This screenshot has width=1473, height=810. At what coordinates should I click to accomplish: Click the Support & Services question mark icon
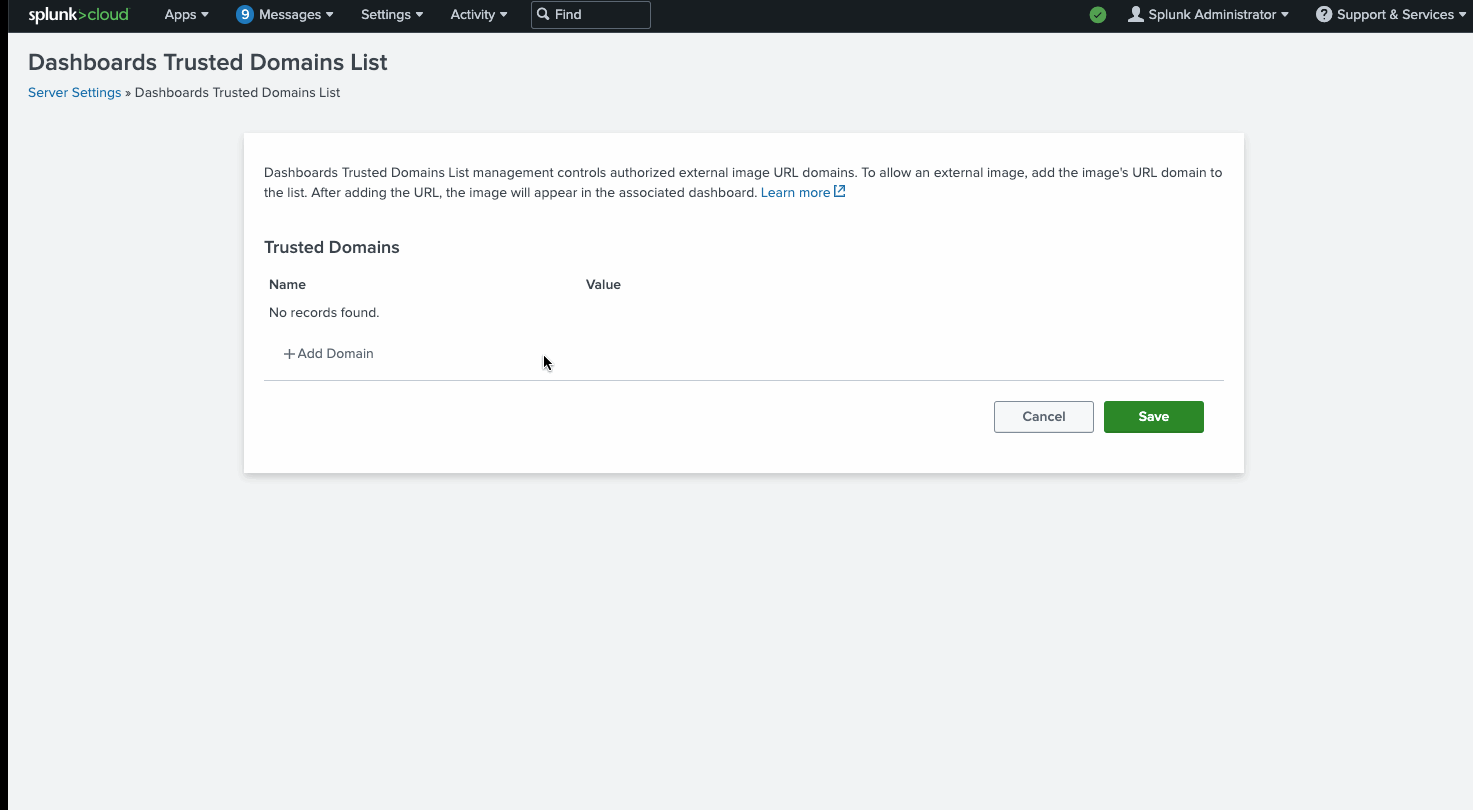[x=1324, y=15]
